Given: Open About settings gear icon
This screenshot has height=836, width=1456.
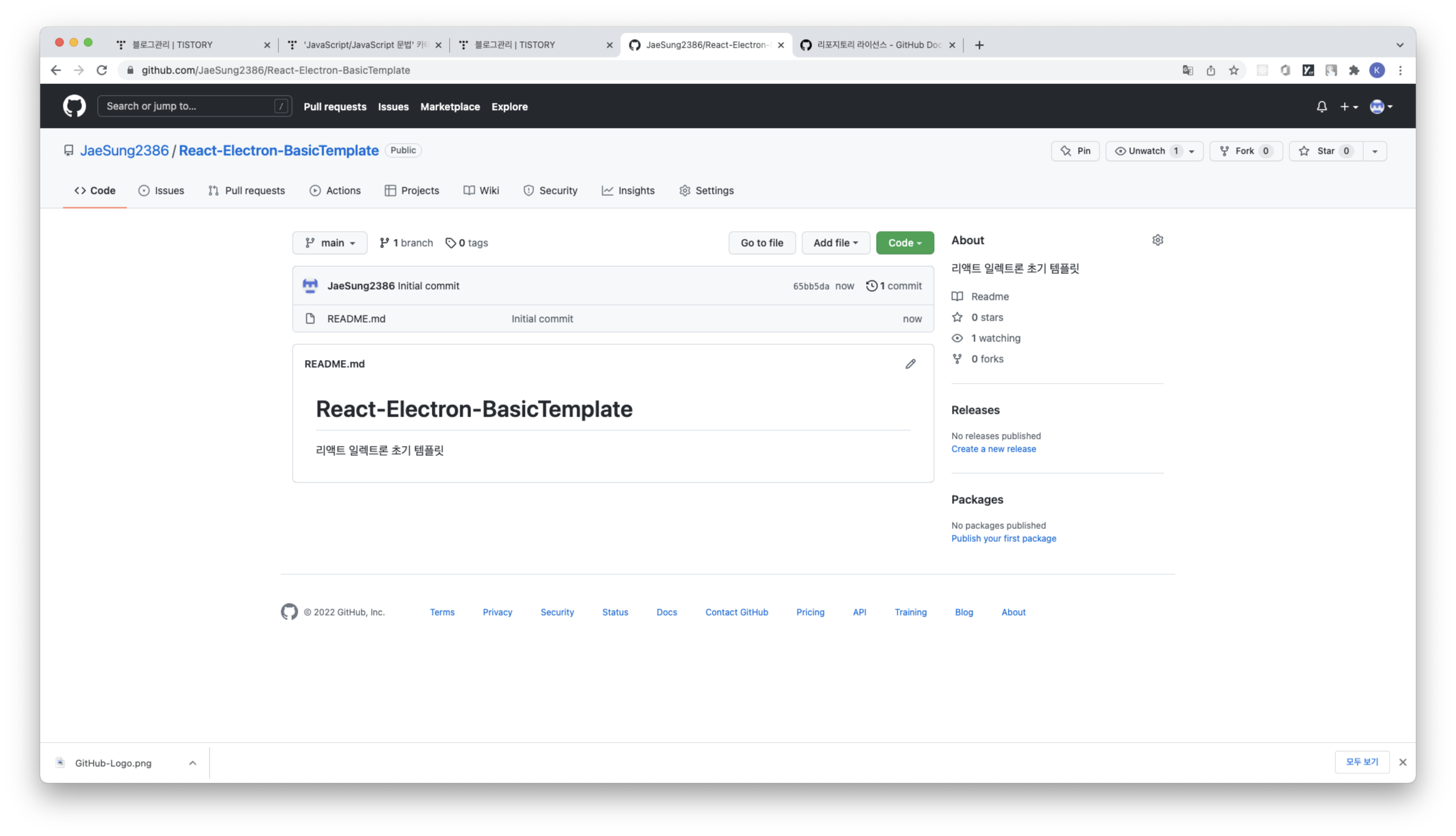Looking at the screenshot, I should pos(1158,240).
